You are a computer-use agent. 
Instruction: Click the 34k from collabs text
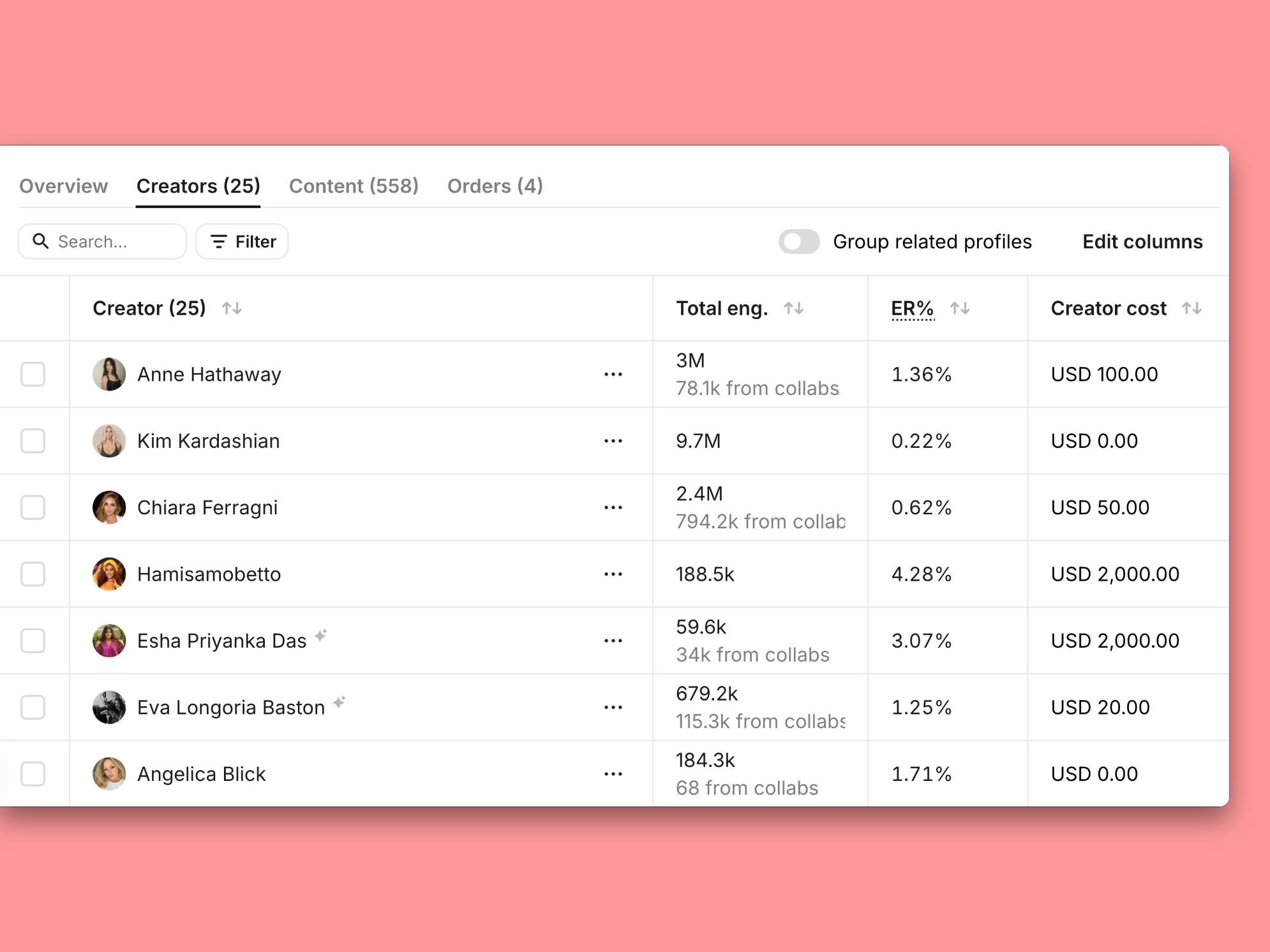click(753, 655)
